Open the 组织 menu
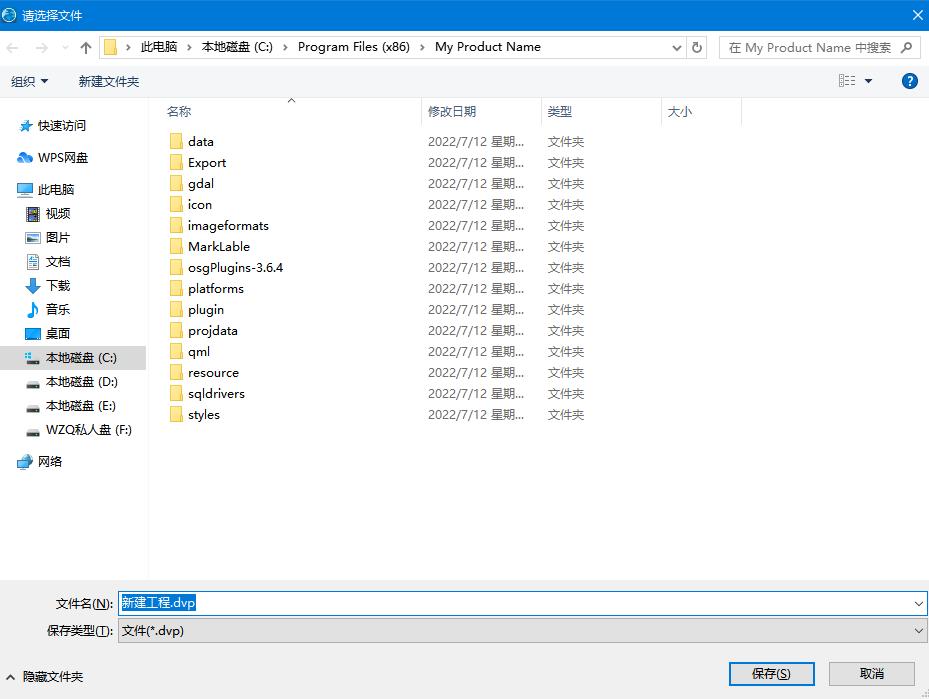Screen dimensions: 929x699 click(x=29, y=82)
